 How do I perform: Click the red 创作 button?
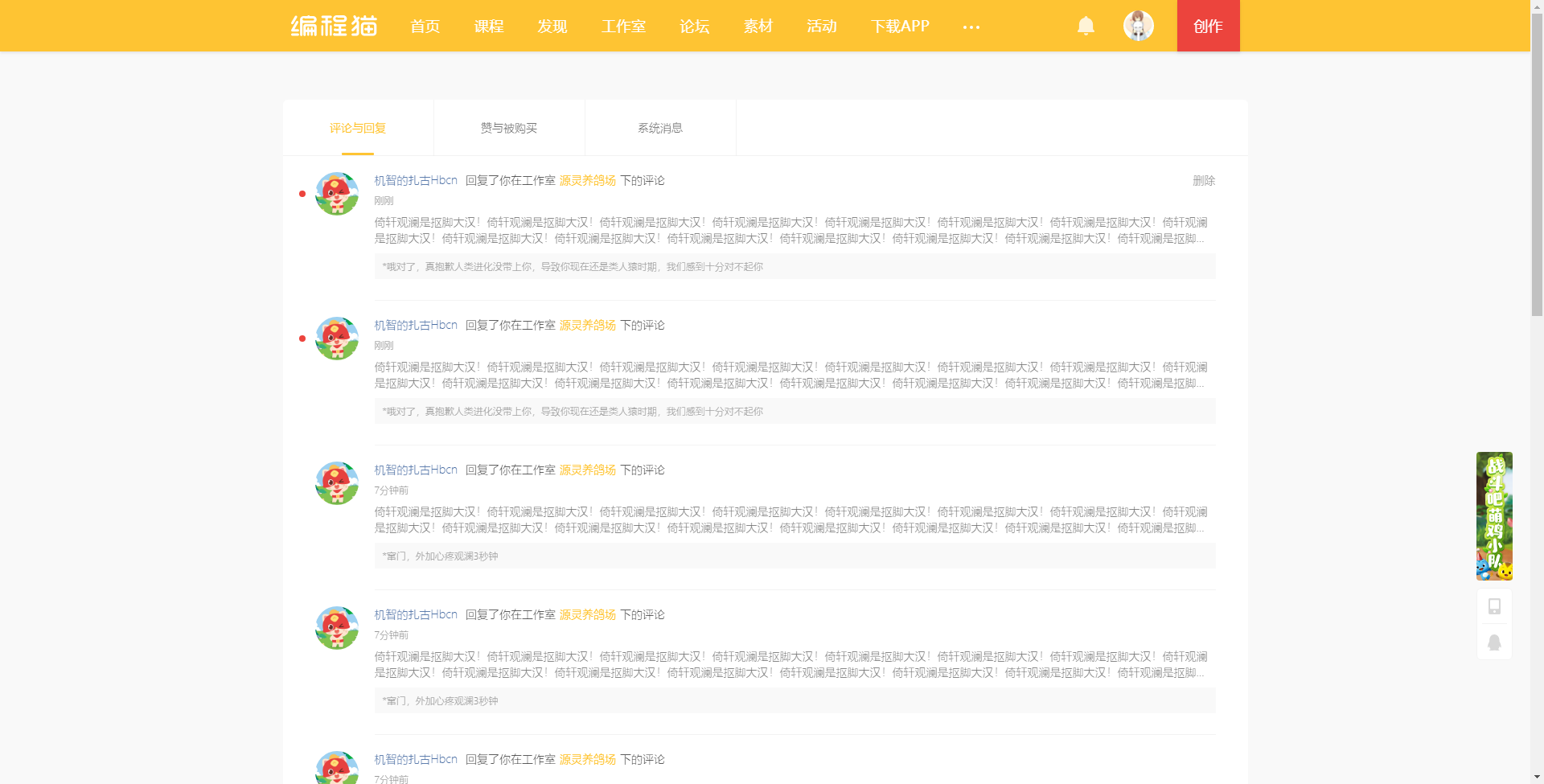point(1208,26)
